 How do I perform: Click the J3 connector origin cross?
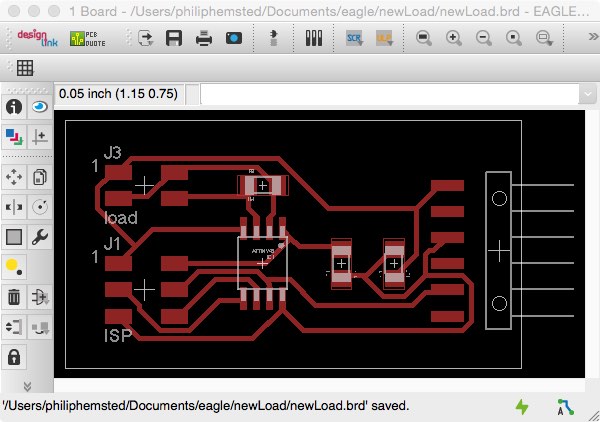[144, 186]
